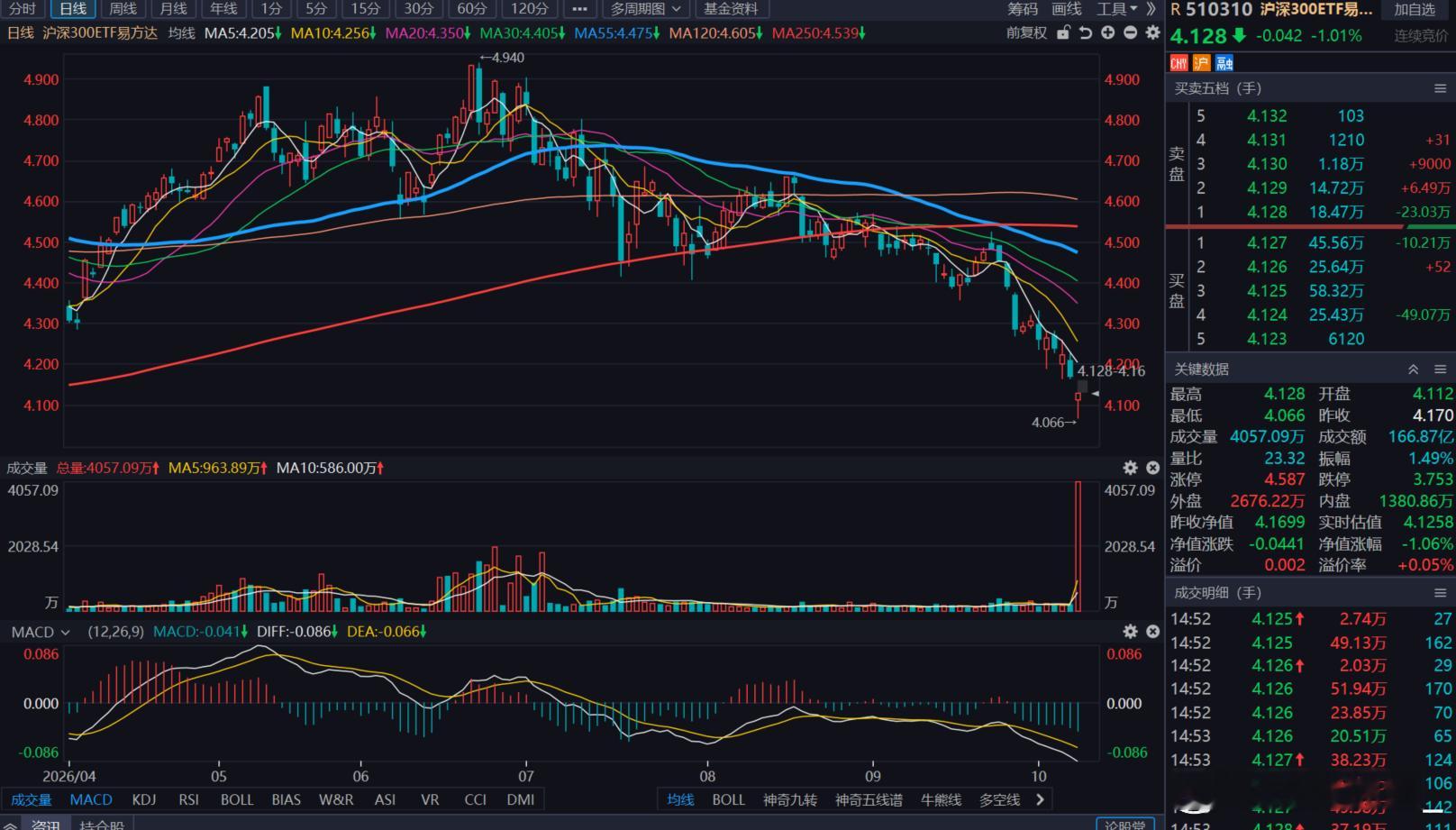1456x830 pixels.
Task: Click the CNY currency badge icon
Action: coord(1178,63)
